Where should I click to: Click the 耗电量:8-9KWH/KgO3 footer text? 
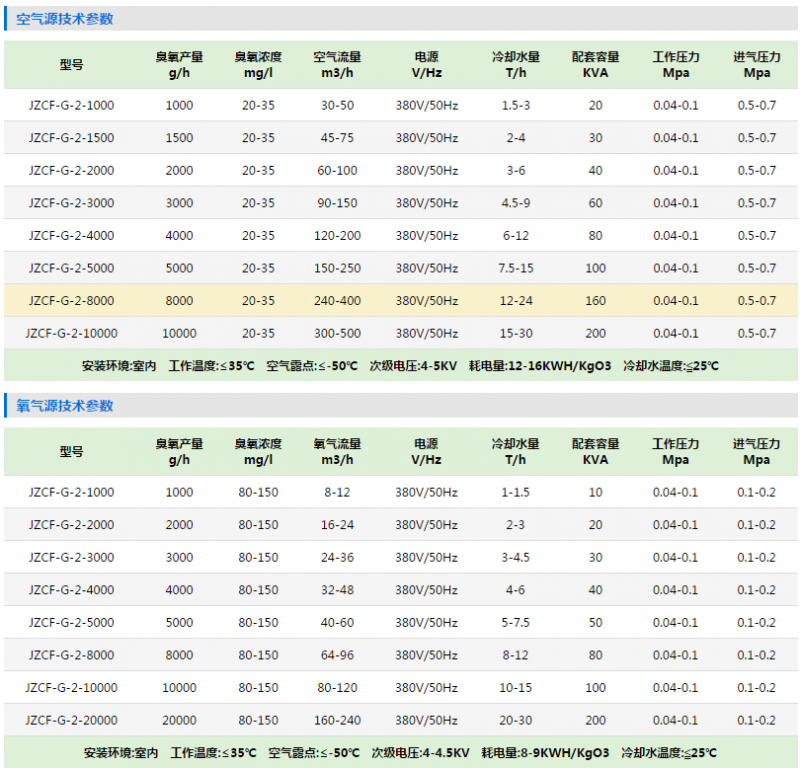(x=545, y=753)
